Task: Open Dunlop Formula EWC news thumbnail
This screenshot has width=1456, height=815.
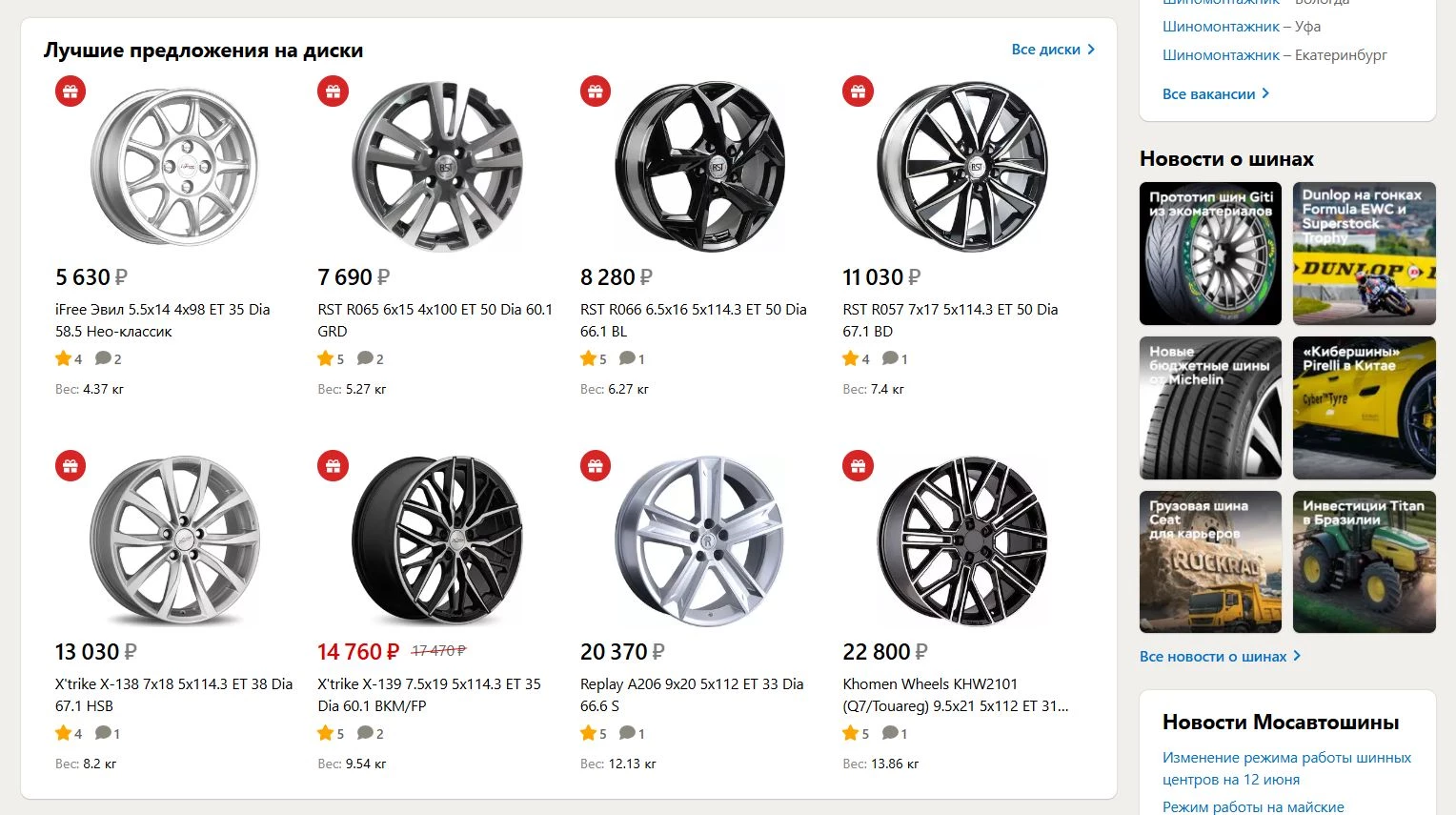Action: [1364, 254]
